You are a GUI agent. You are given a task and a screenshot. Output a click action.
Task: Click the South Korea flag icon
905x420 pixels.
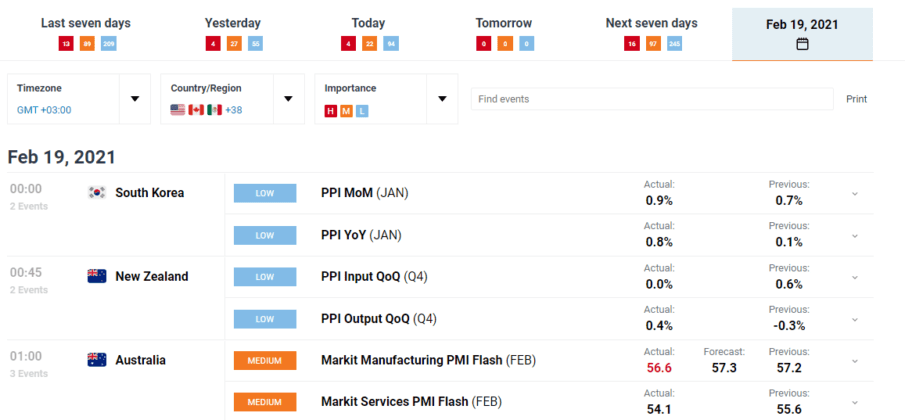point(98,193)
